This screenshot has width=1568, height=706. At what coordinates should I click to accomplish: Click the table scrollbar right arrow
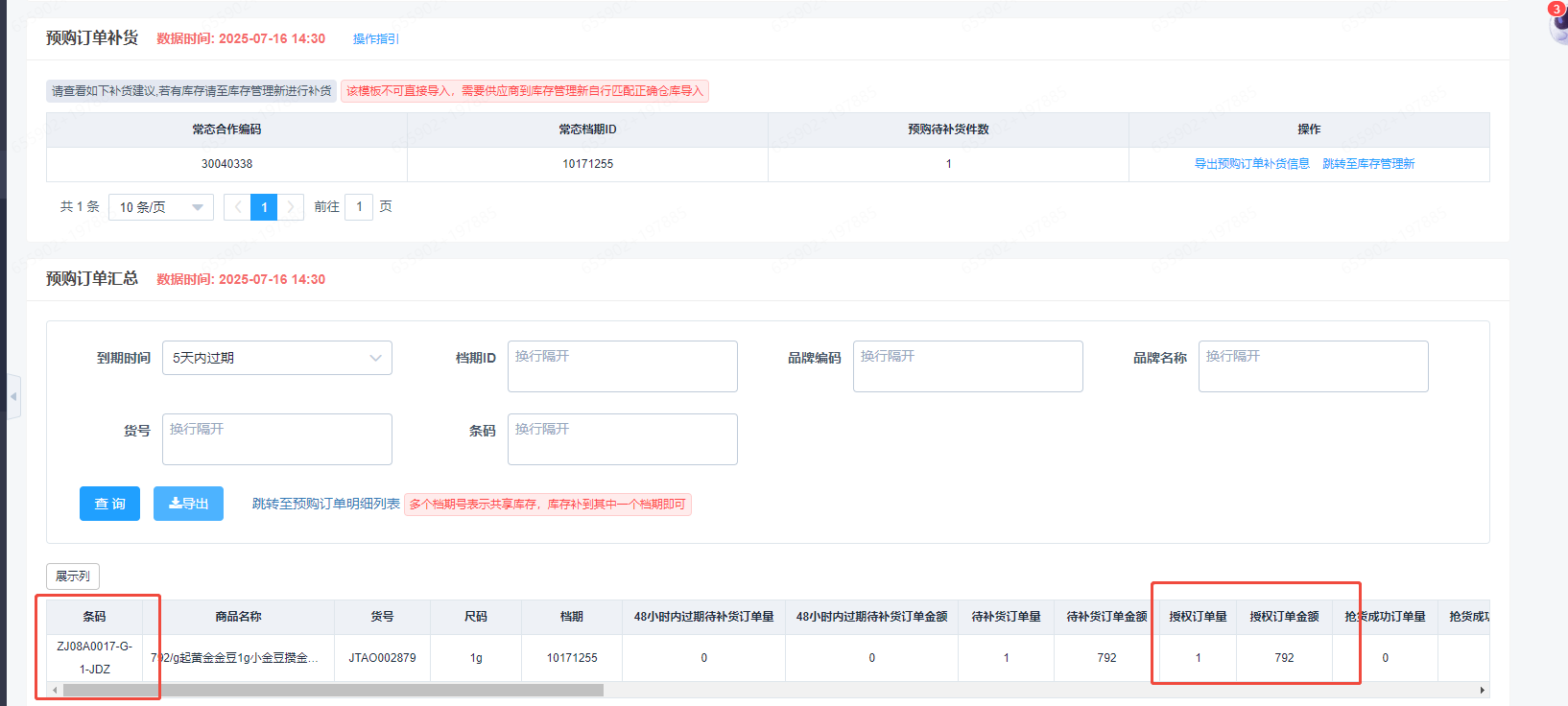pos(1483,690)
